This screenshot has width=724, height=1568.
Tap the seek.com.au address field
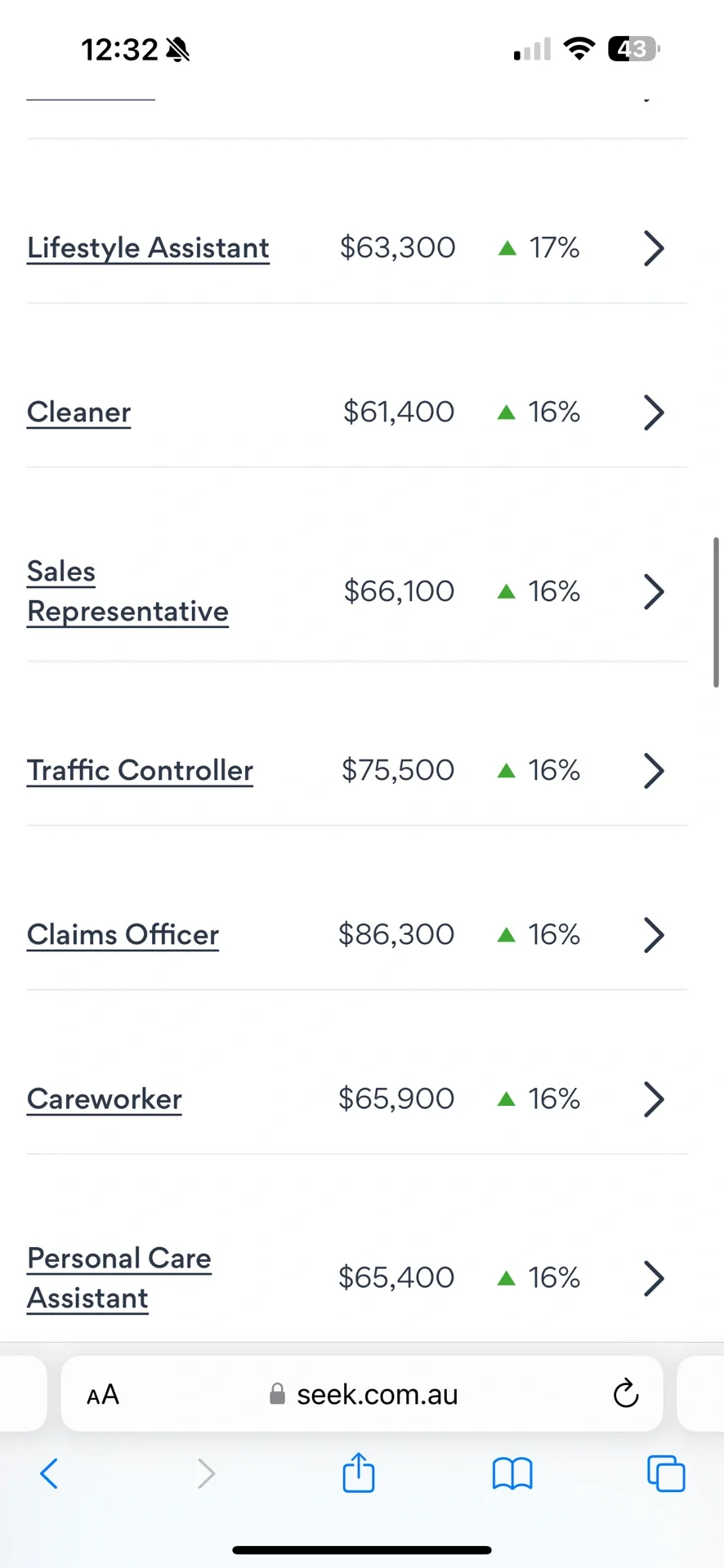coord(362,1394)
